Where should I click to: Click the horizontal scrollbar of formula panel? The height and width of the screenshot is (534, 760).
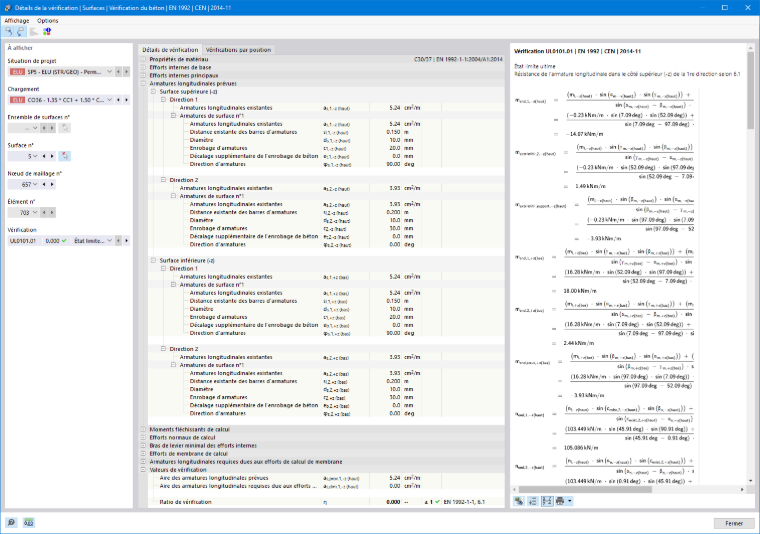pos(585,489)
